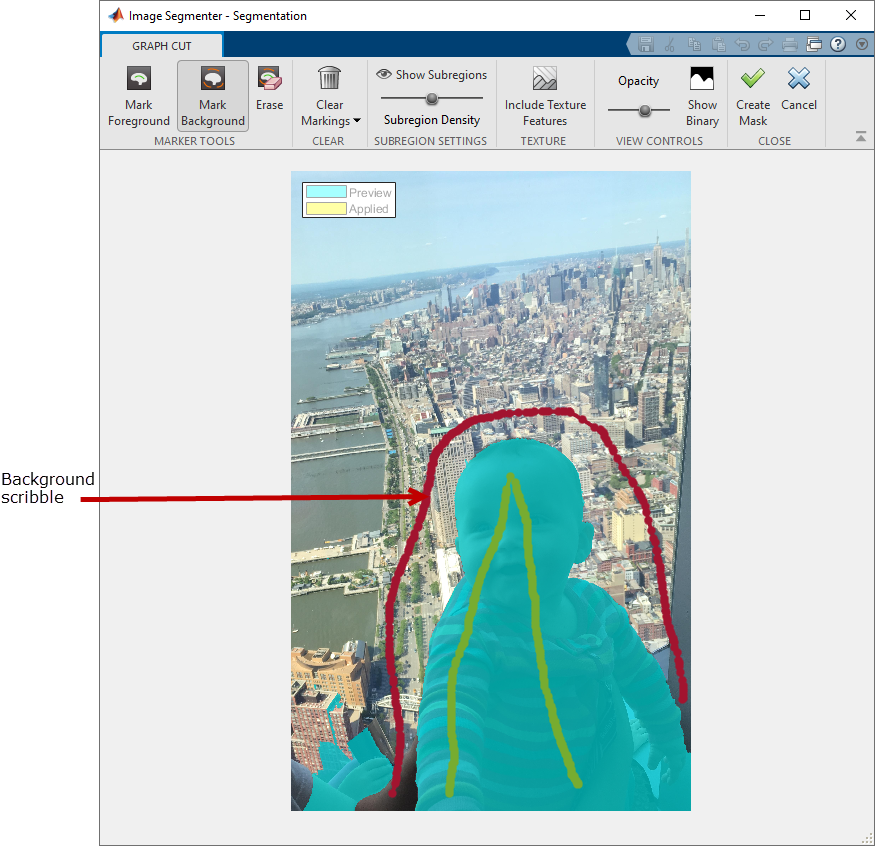This screenshot has width=875, height=846.
Task: Click the Redo arrow icon
Action: click(x=766, y=45)
